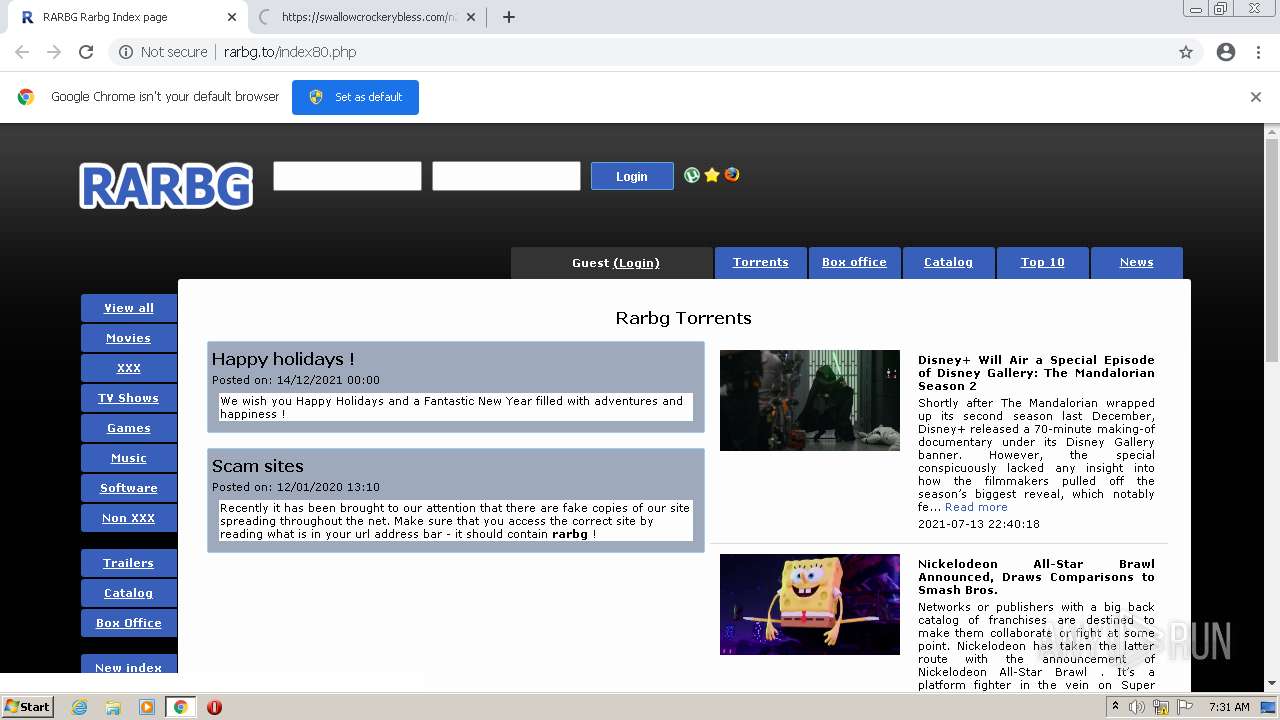
Task: Open the Mandalorian article thumbnail
Action: (810, 400)
